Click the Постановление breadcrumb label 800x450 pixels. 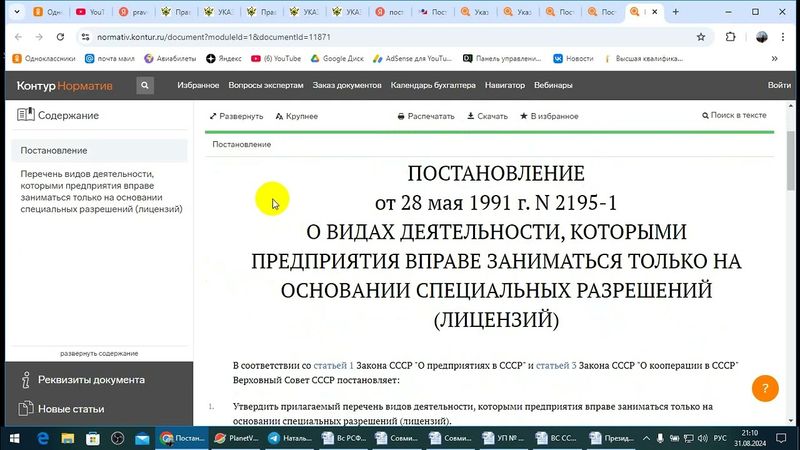tap(241, 144)
